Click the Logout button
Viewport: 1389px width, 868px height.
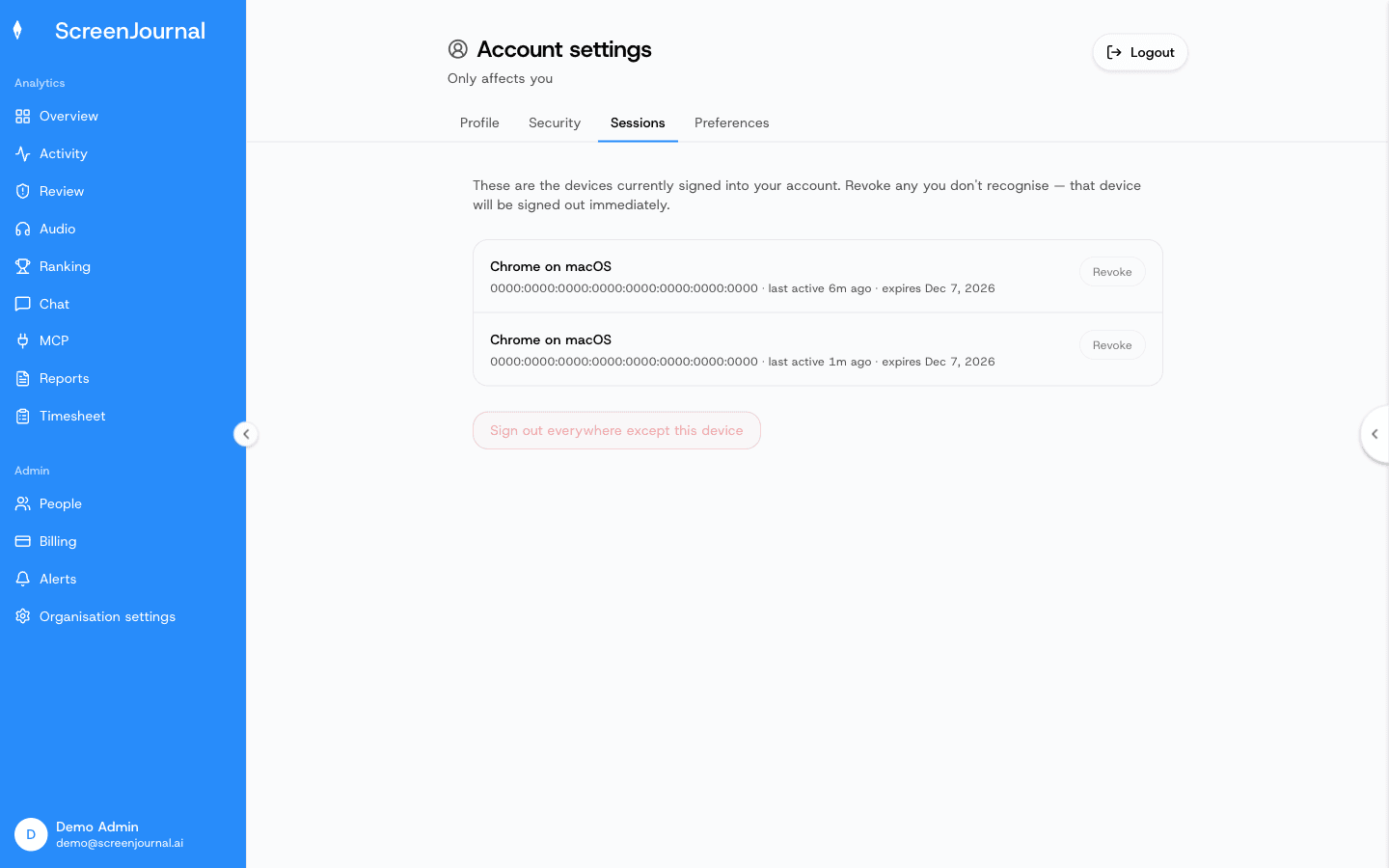tap(1140, 52)
